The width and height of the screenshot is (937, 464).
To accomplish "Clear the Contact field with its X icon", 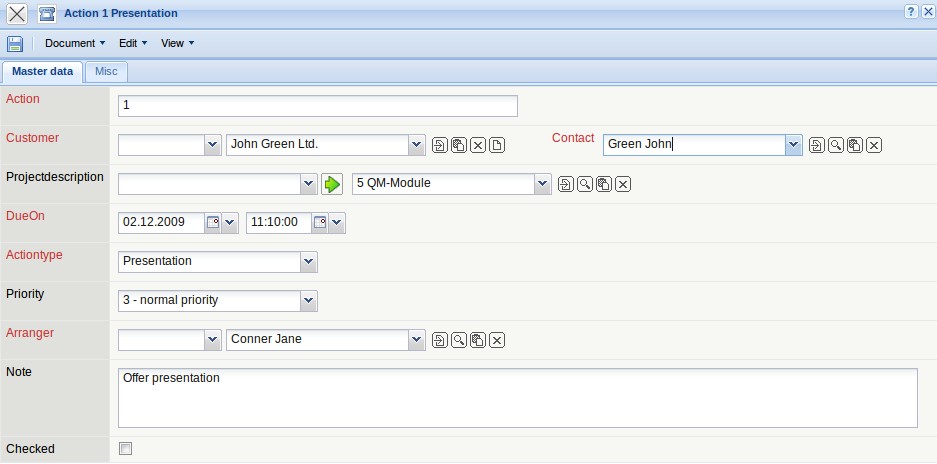I will pyautogui.click(x=874, y=145).
